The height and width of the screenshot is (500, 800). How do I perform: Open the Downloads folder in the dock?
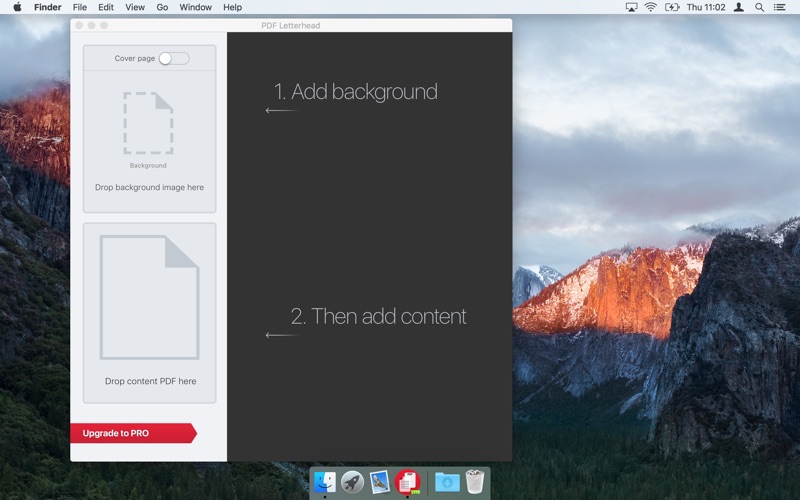pyautogui.click(x=447, y=482)
